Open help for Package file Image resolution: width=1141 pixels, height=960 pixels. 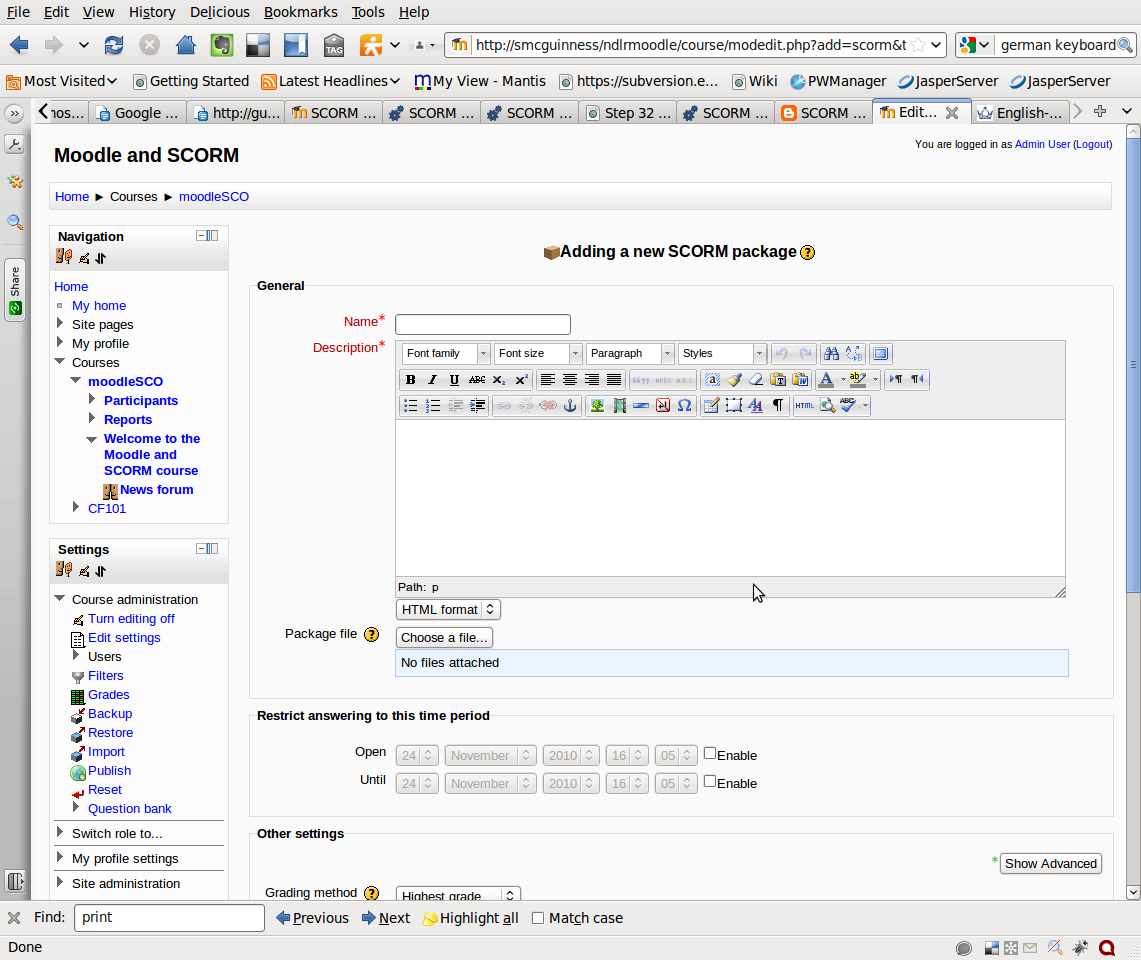coord(371,634)
